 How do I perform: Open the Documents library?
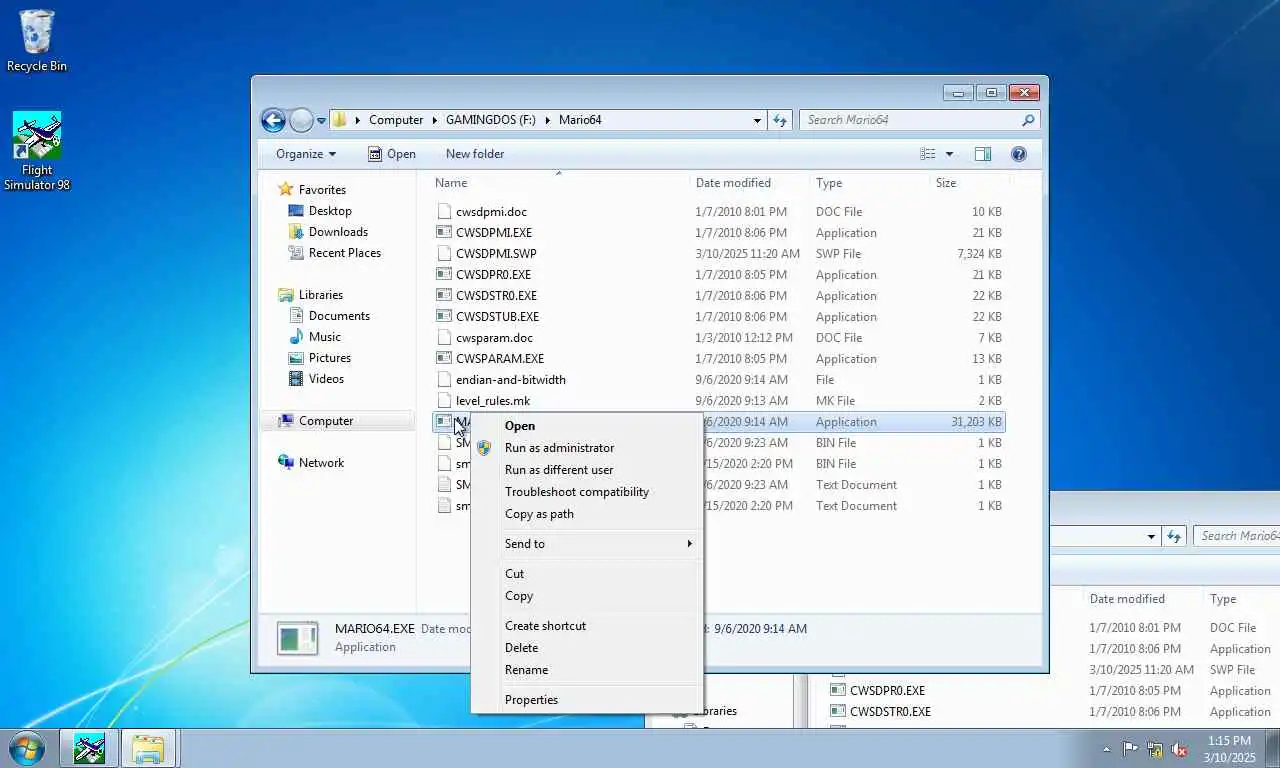(339, 316)
